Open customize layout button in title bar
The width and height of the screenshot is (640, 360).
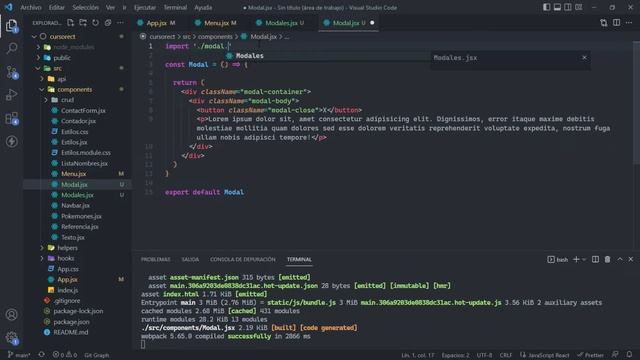click(x=578, y=7)
